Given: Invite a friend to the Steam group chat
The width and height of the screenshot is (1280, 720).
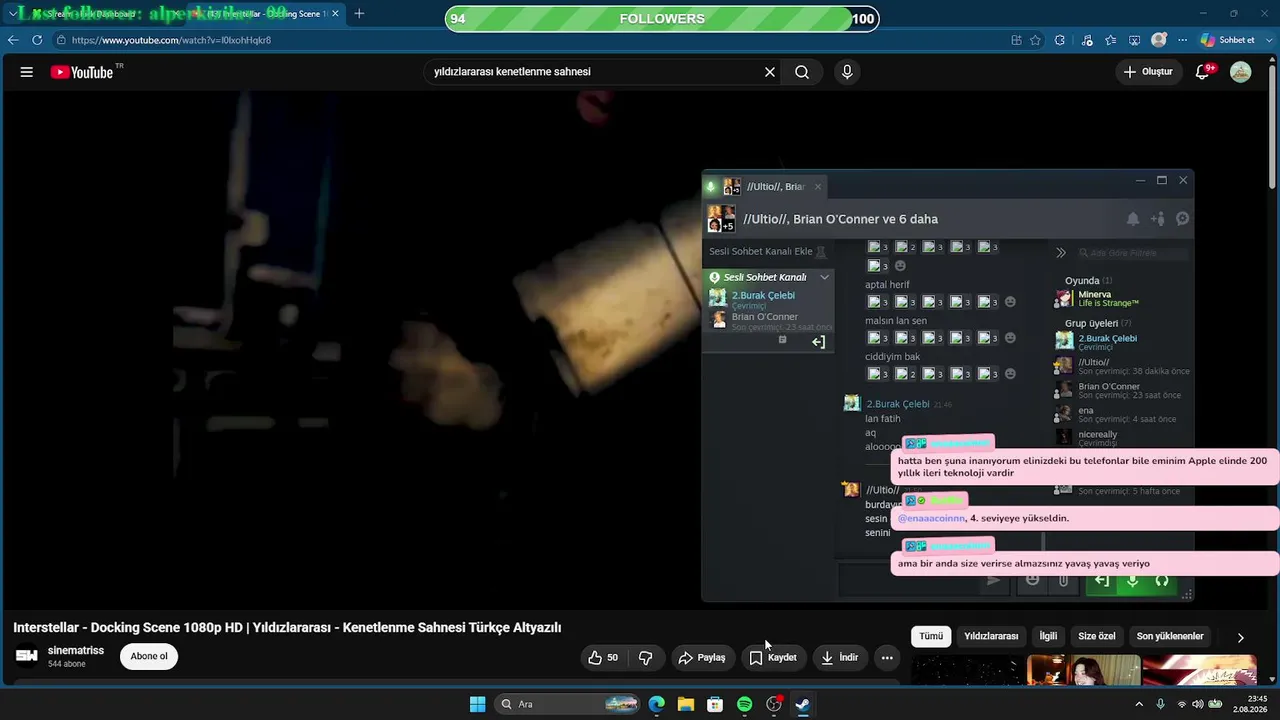Looking at the screenshot, I should tap(1158, 219).
